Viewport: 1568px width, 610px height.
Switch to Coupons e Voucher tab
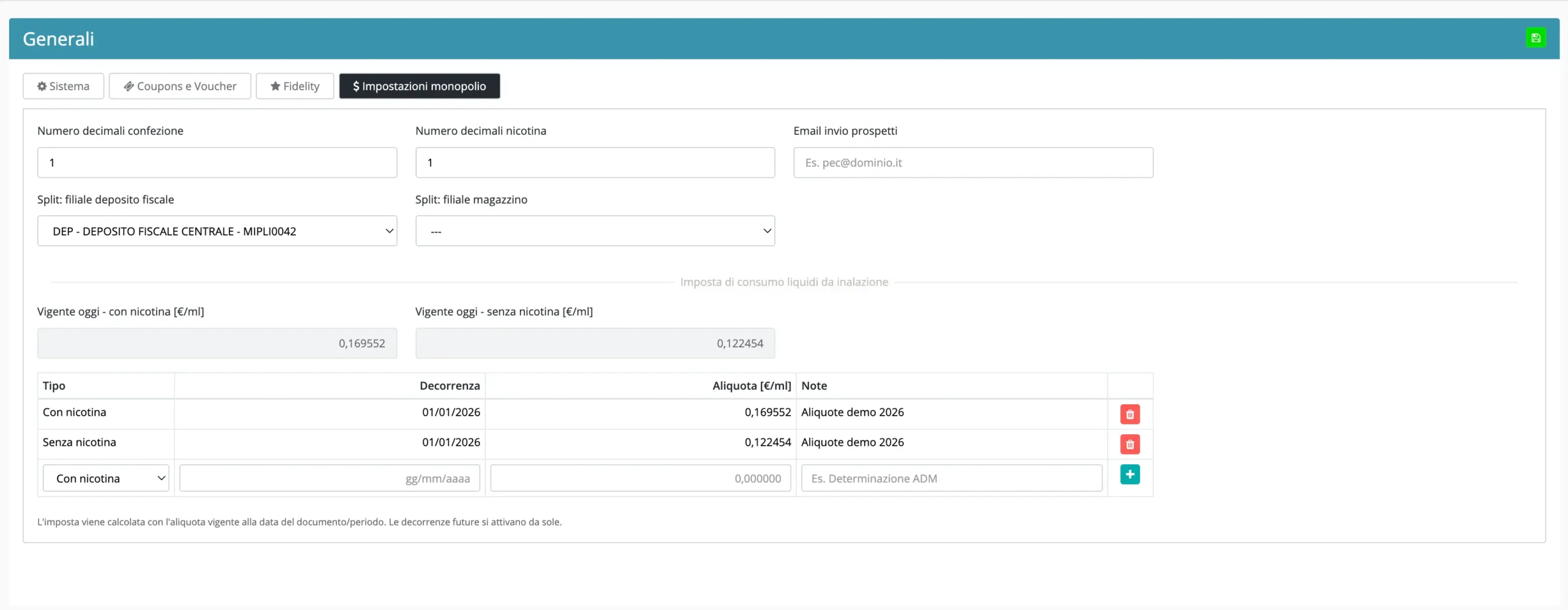pos(180,86)
